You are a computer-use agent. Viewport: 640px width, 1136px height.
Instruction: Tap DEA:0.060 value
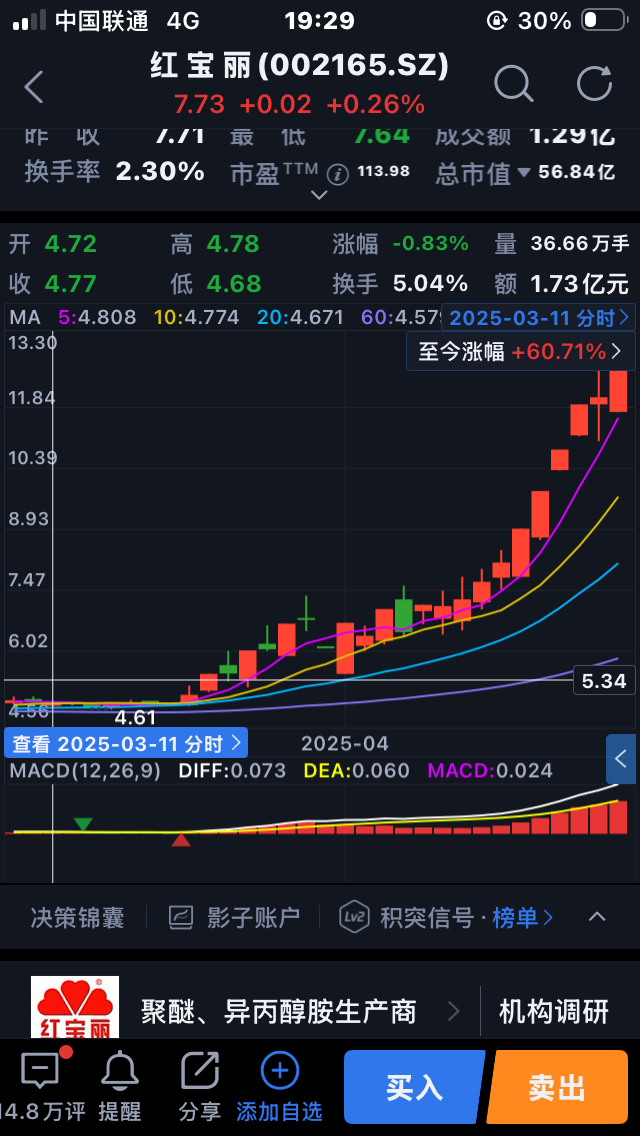(x=357, y=770)
